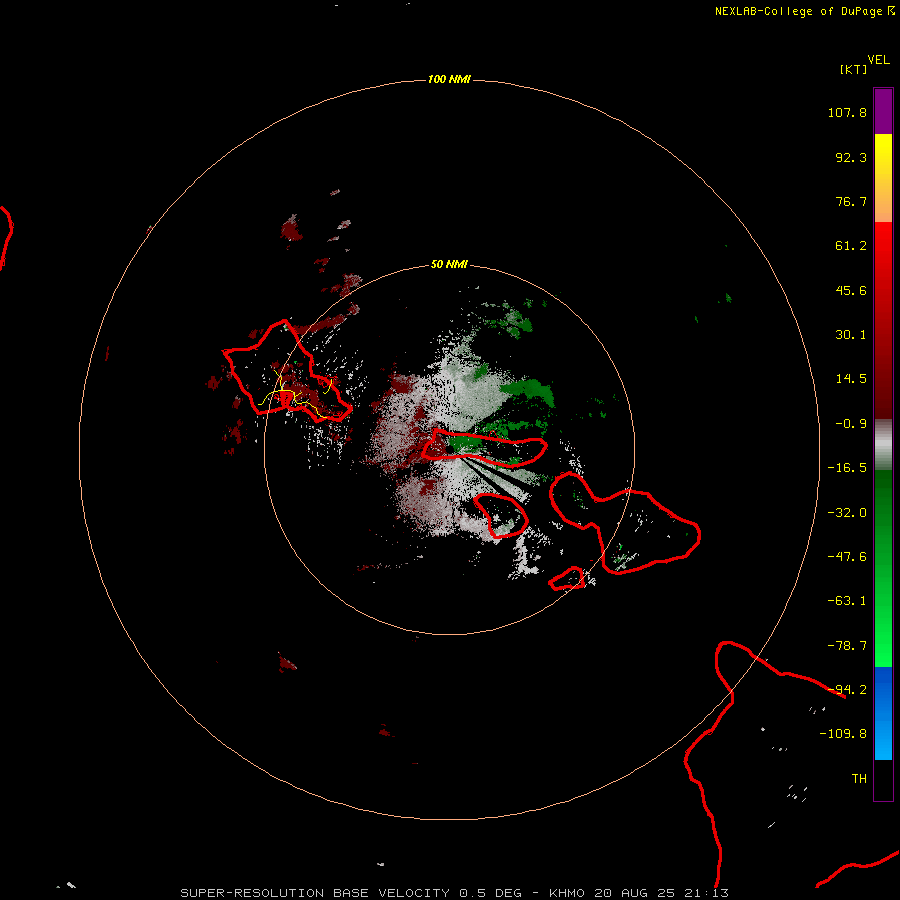Click the 100 NMI range ring label

tap(449, 79)
